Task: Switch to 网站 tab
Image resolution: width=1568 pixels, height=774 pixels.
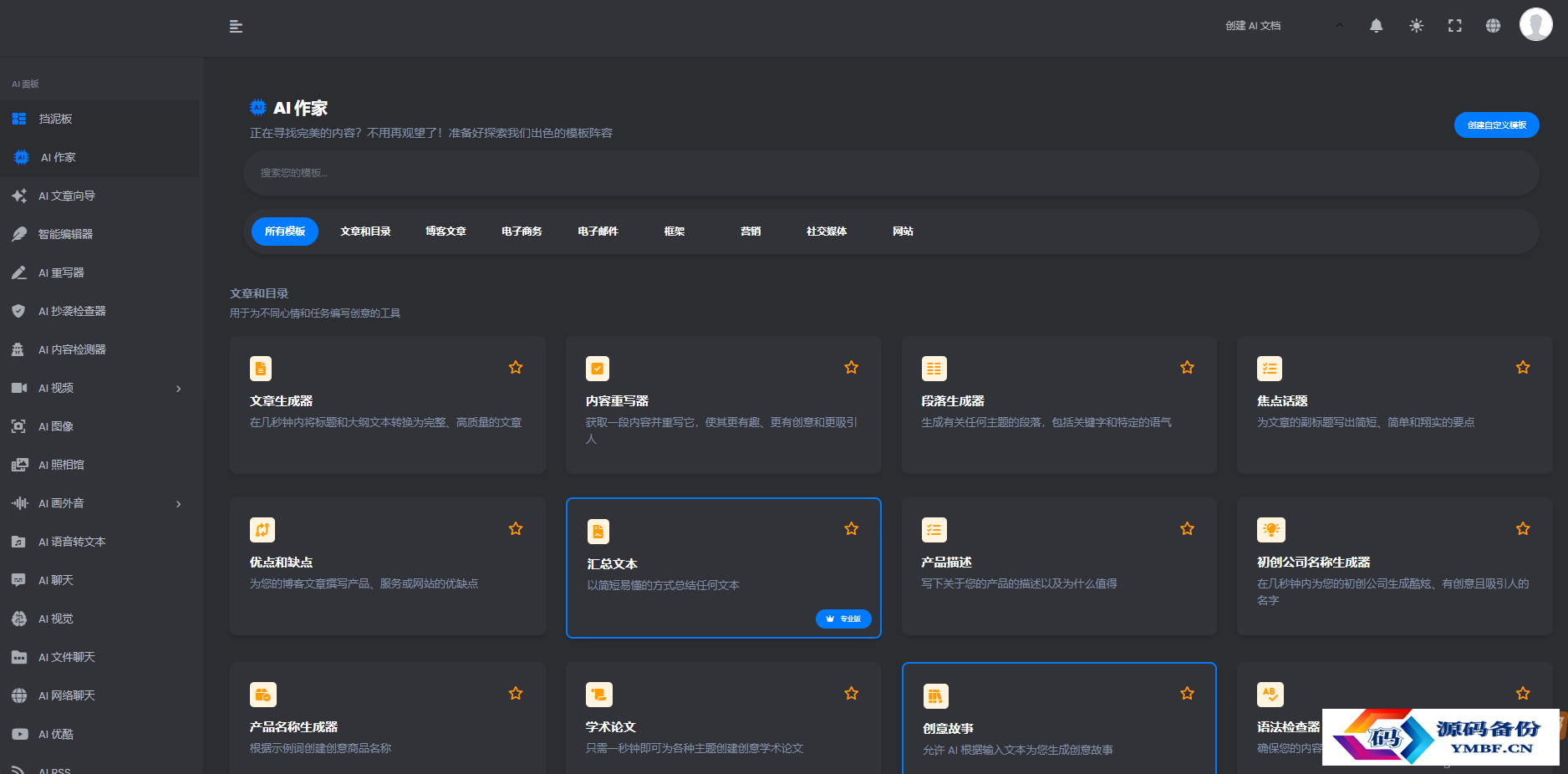Action: [903, 232]
